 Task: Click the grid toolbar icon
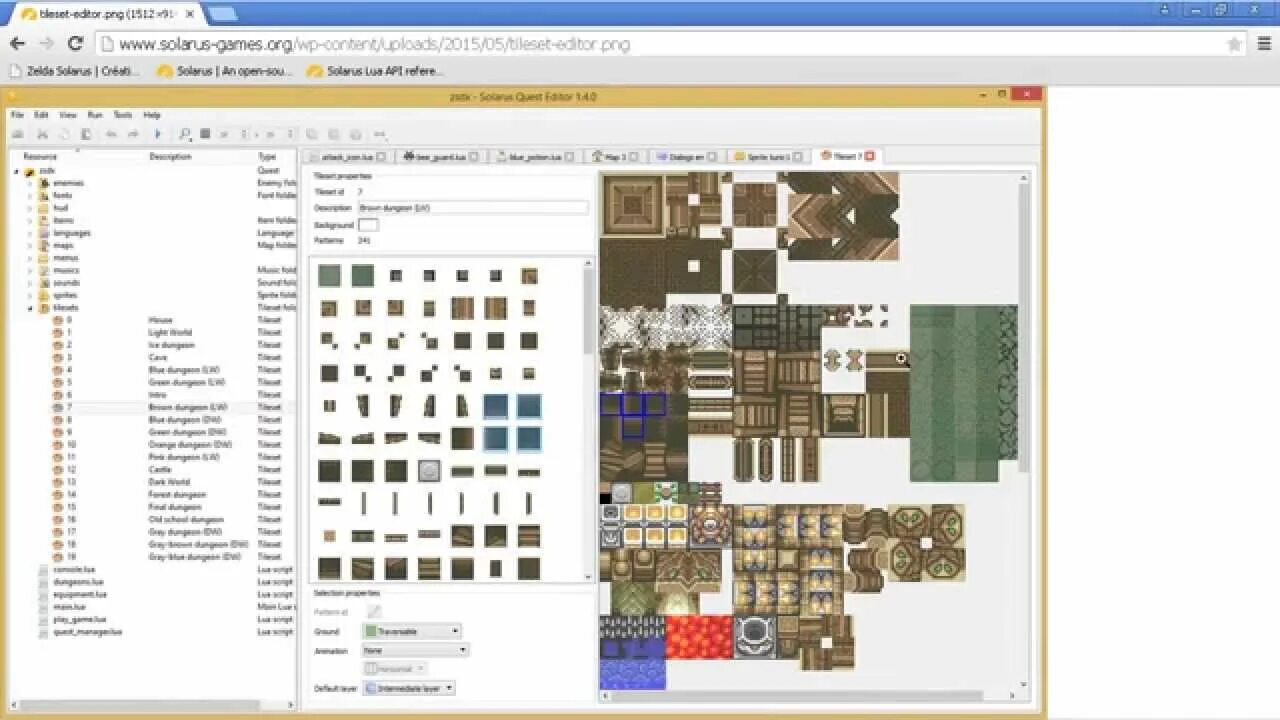pyautogui.click(x=205, y=134)
